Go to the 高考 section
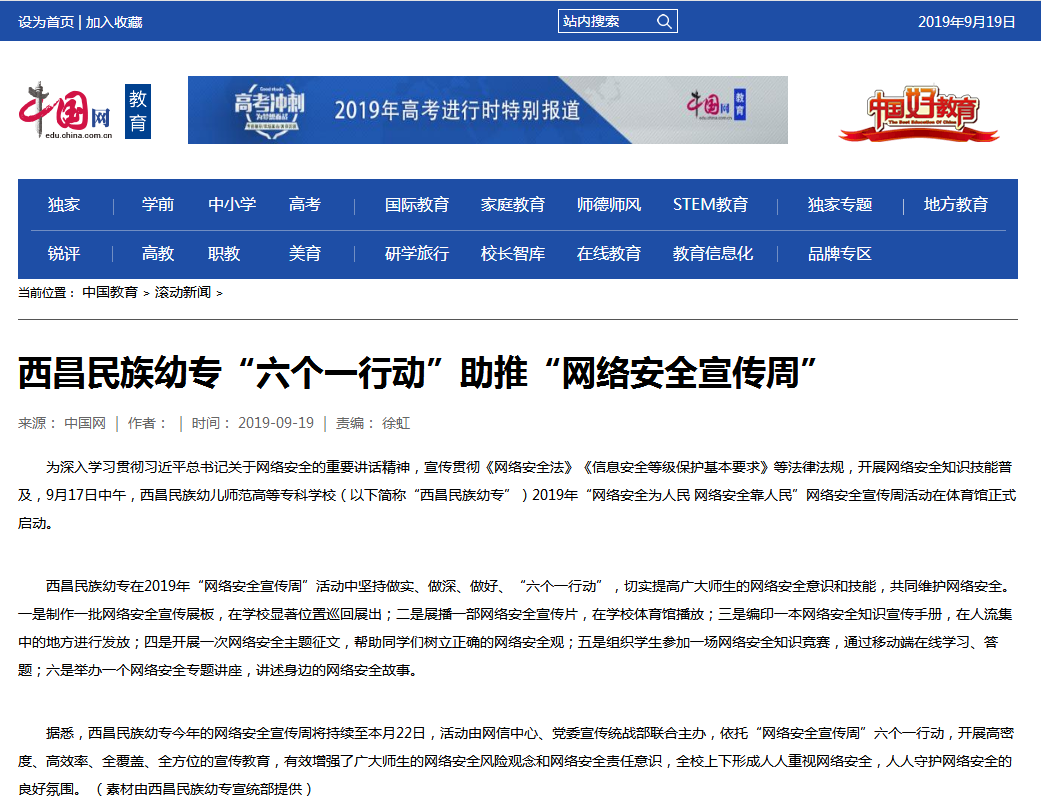1041x802 pixels. pos(305,205)
